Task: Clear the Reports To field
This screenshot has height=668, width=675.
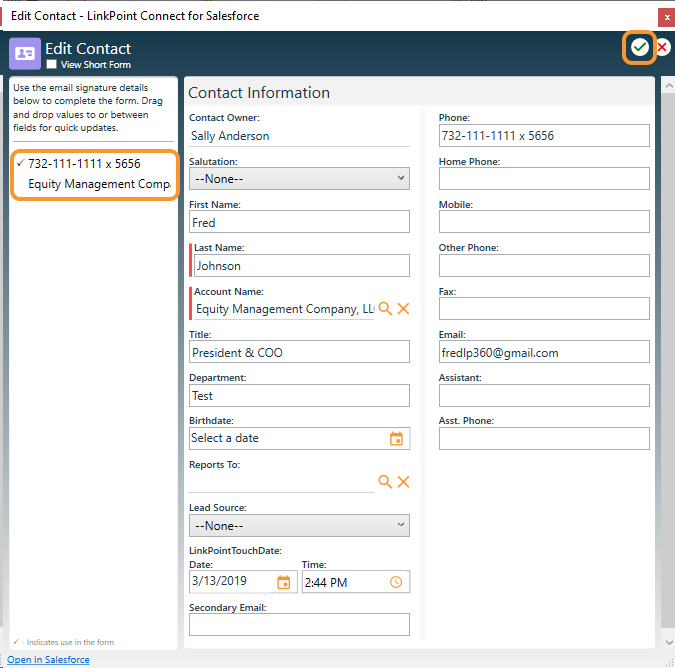Action: click(x=403, y=482)
